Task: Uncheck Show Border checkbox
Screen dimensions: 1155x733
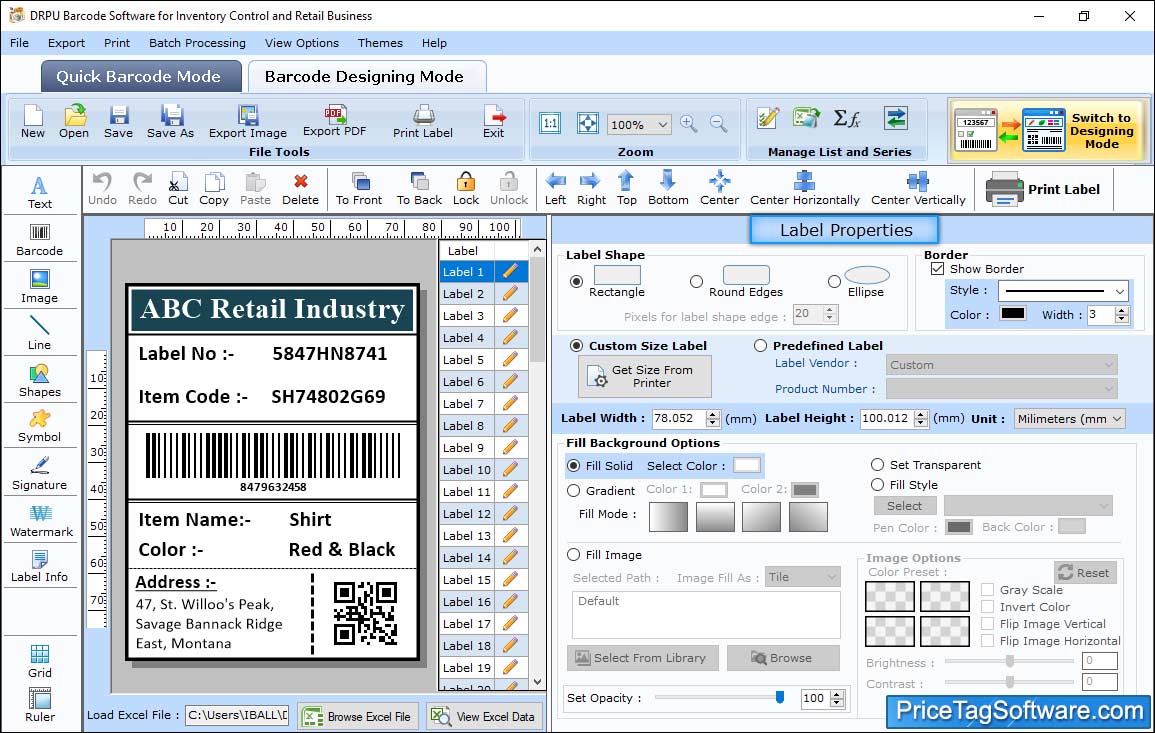Action: pyautogui.click(x=937, y=269)
